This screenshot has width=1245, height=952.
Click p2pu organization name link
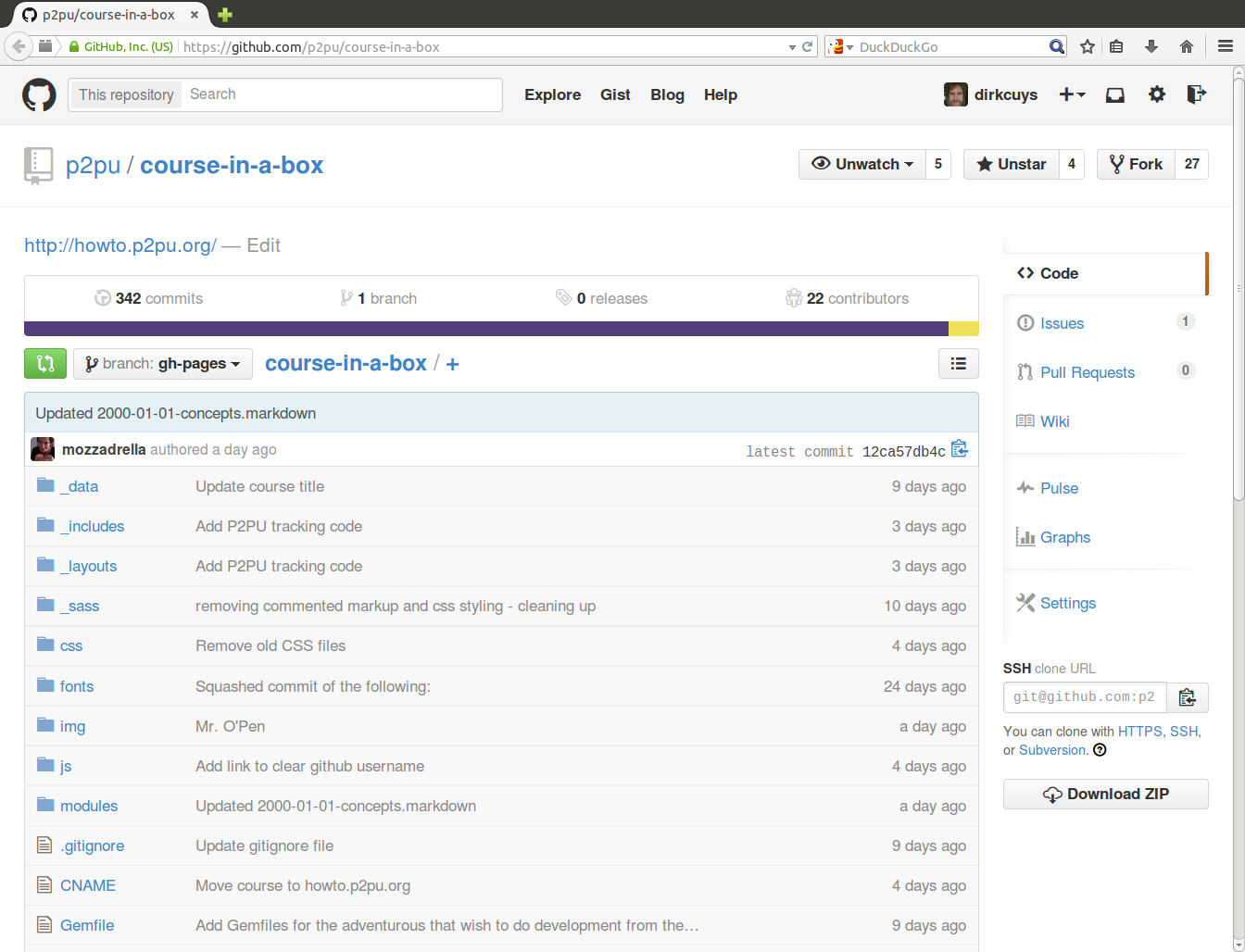[93, 166]
